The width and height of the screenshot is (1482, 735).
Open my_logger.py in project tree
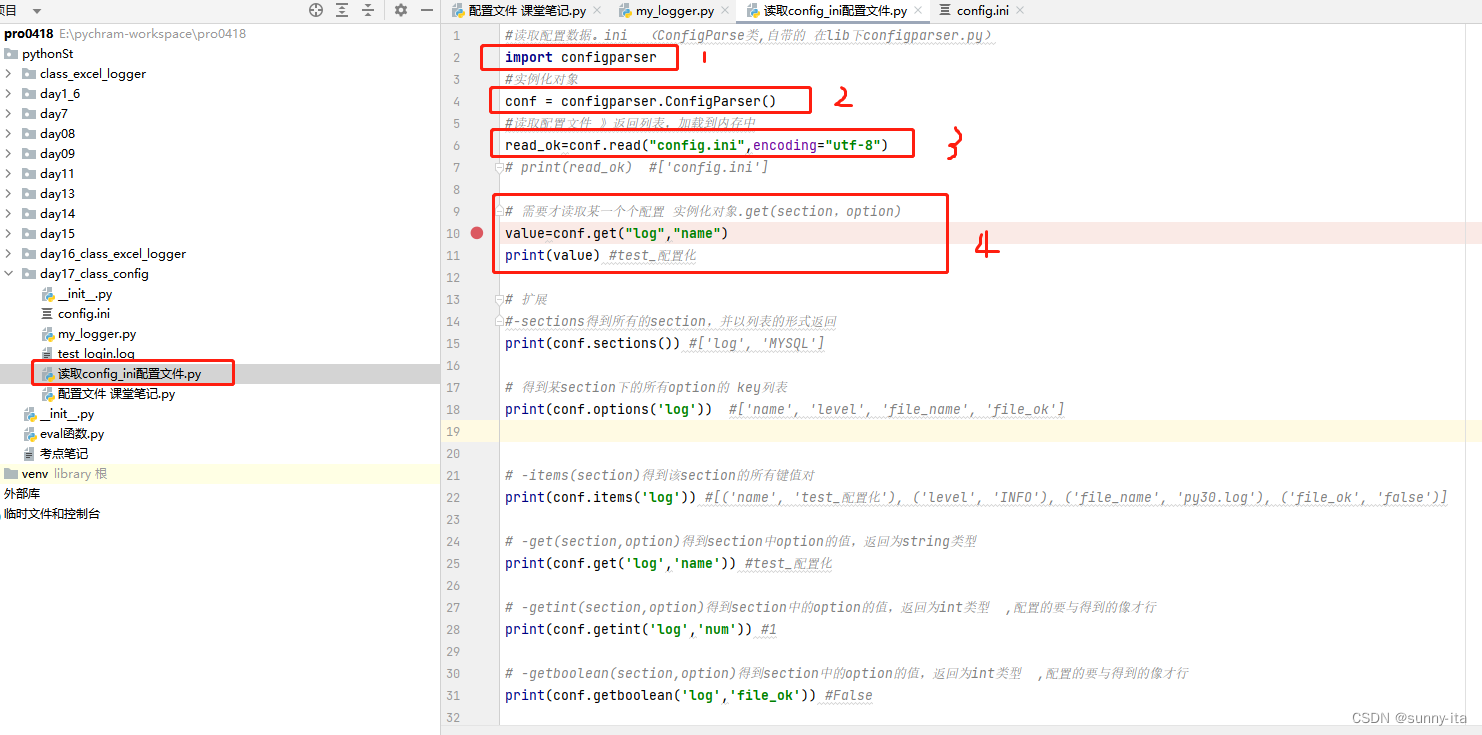tap(97, 334)
